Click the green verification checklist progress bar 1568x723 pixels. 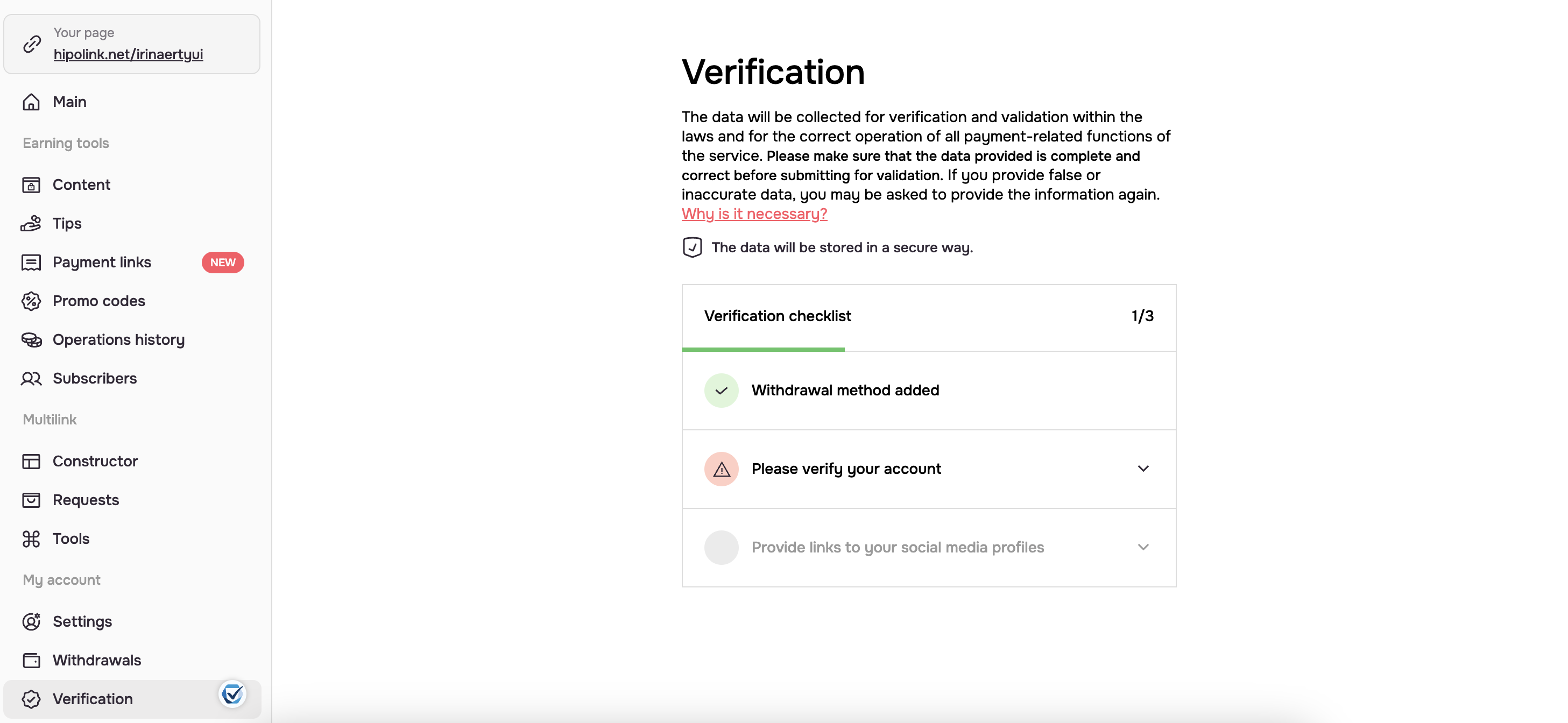[762, 349]
